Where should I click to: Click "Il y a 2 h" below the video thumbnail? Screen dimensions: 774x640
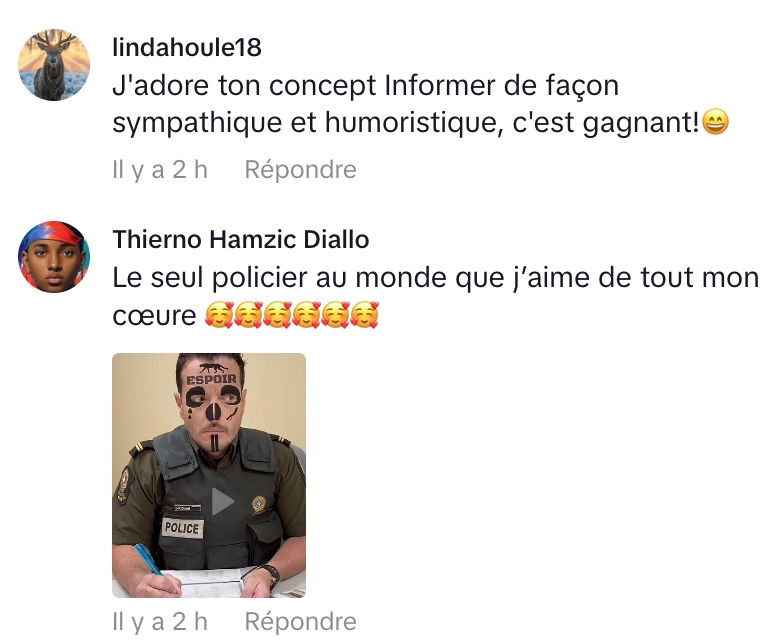tap(160, 621)
